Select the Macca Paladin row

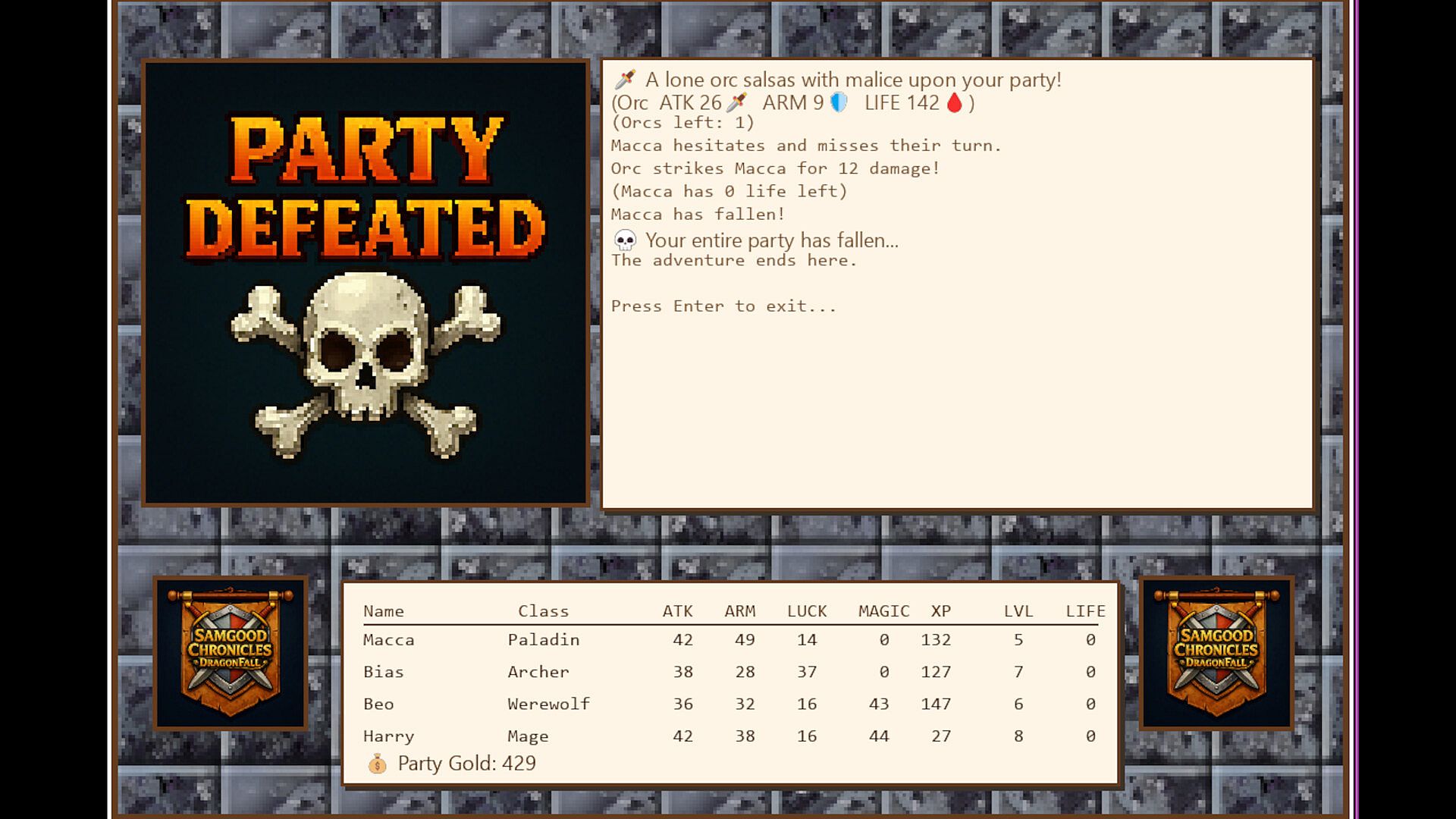tap(732, 640)
